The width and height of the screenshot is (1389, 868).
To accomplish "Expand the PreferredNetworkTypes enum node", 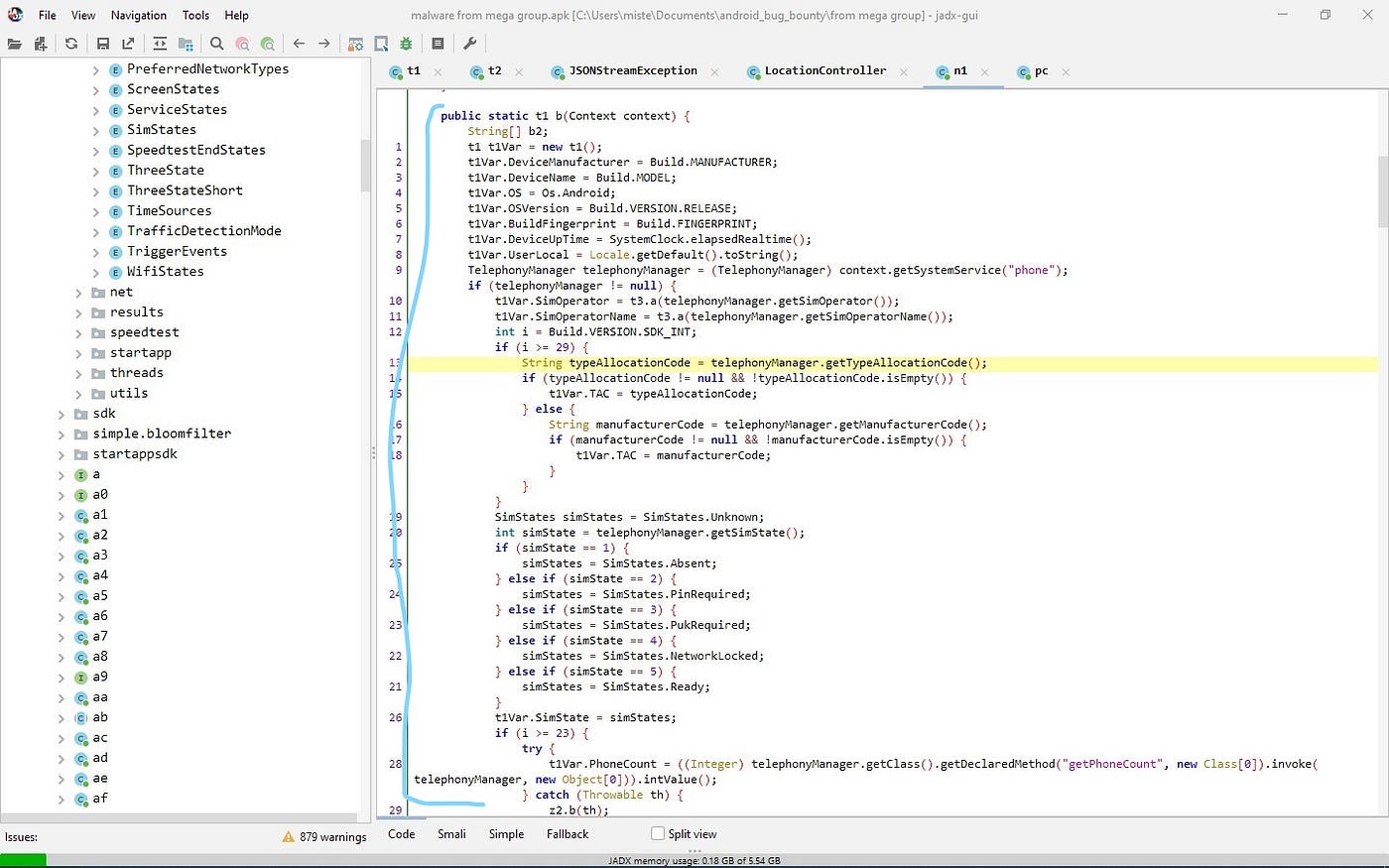I will [x=96, y=69].
